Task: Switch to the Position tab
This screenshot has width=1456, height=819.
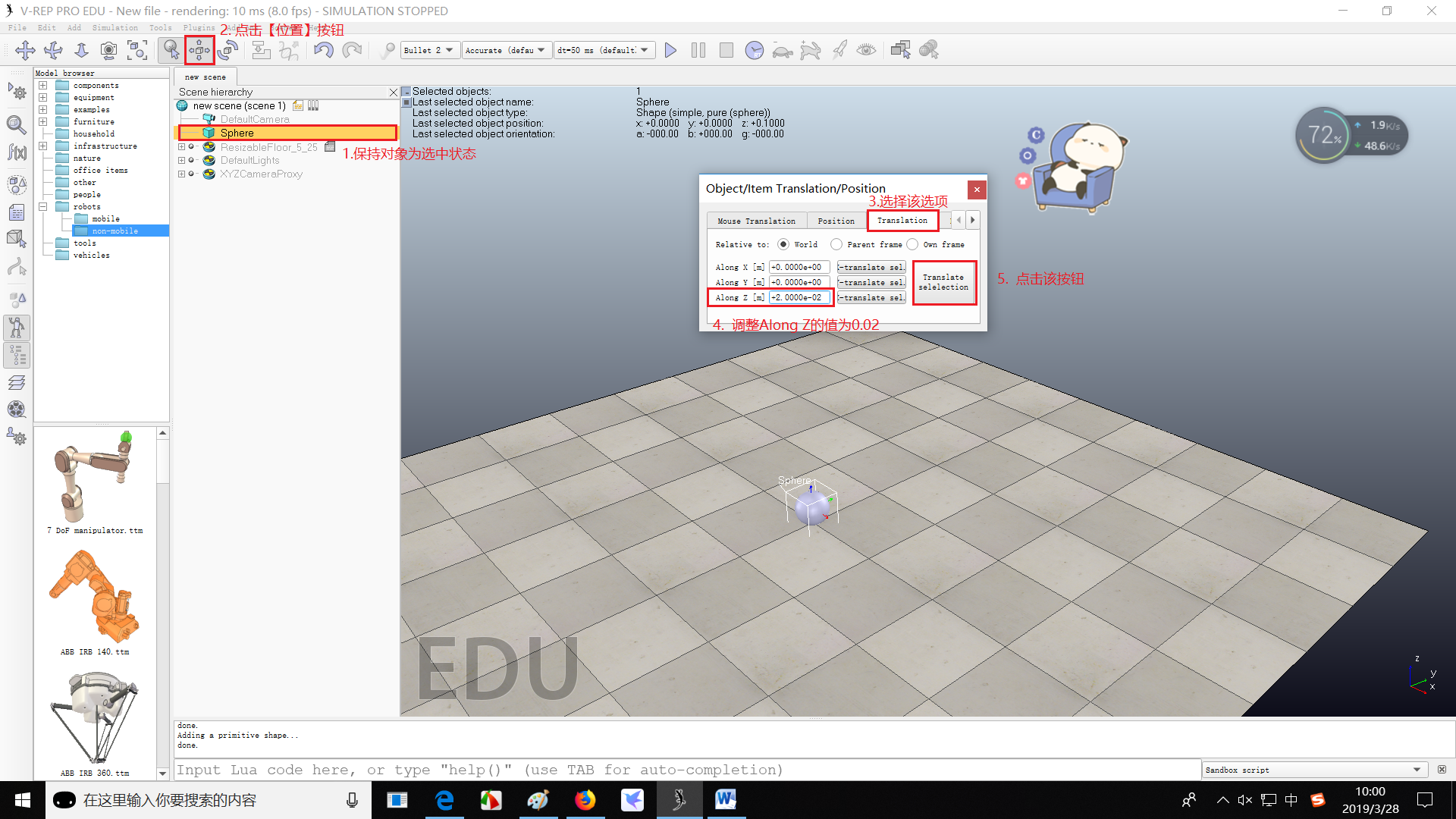Action: tap(836, 221)
